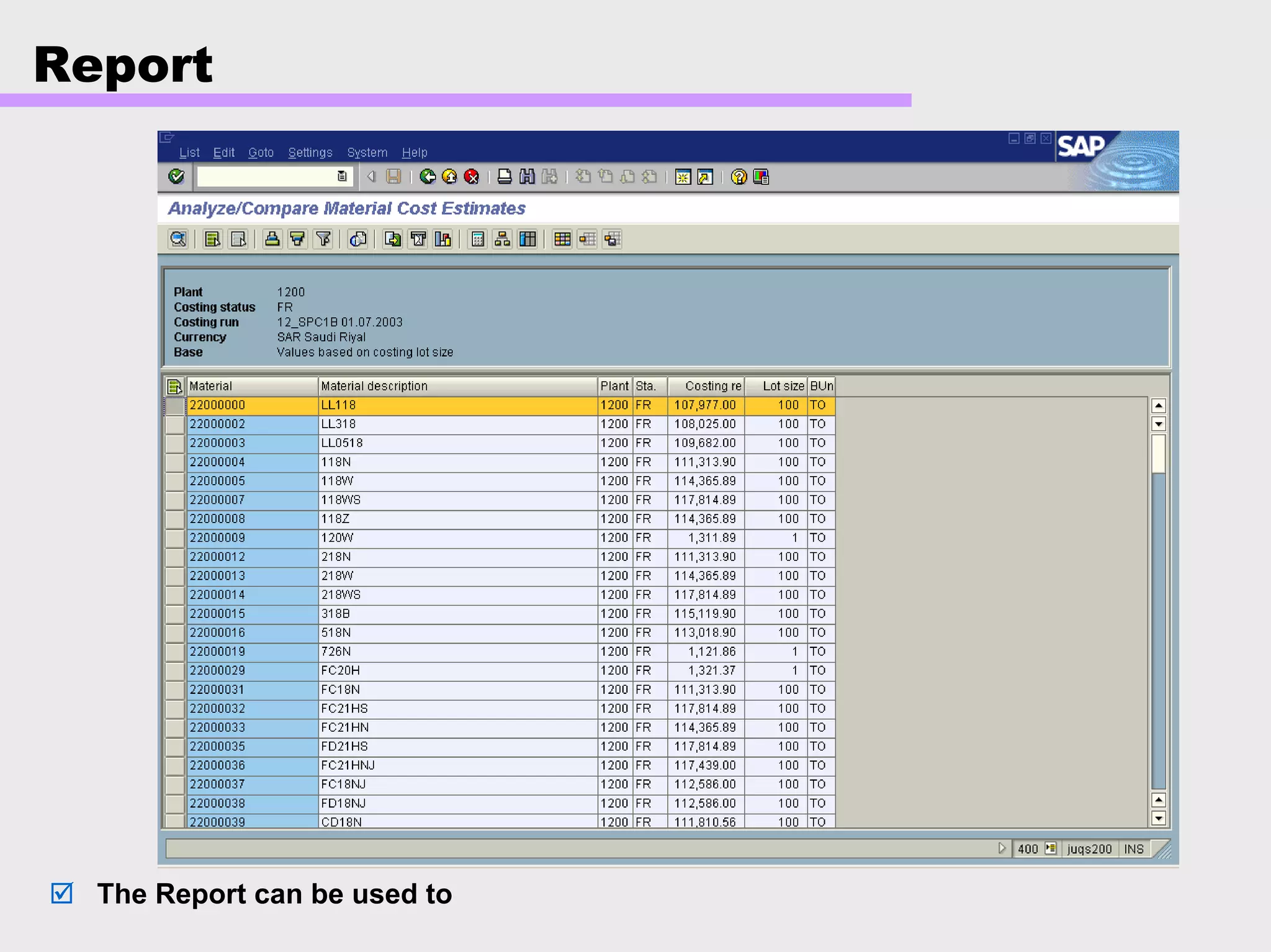1271x952 pixels.
Task: Open the Help menu
Action: 415,153
